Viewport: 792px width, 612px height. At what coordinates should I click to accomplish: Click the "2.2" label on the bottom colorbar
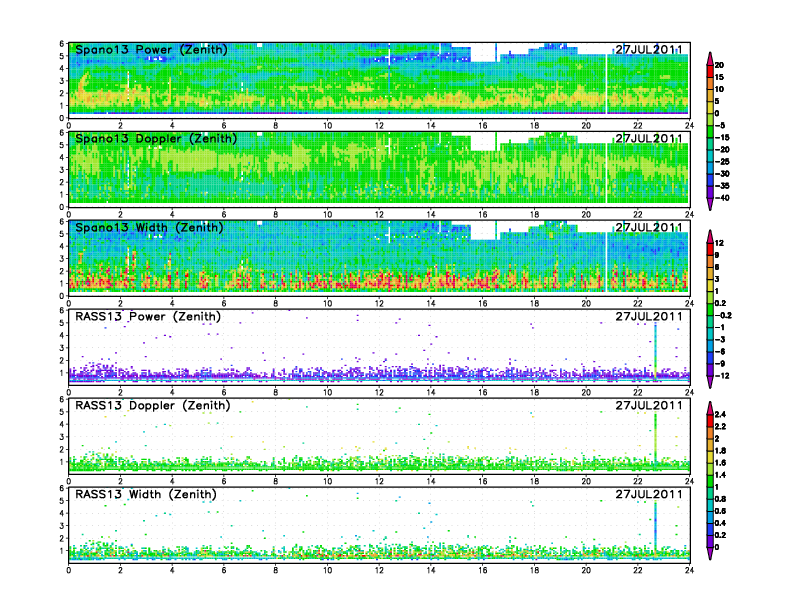click(720, 427)
